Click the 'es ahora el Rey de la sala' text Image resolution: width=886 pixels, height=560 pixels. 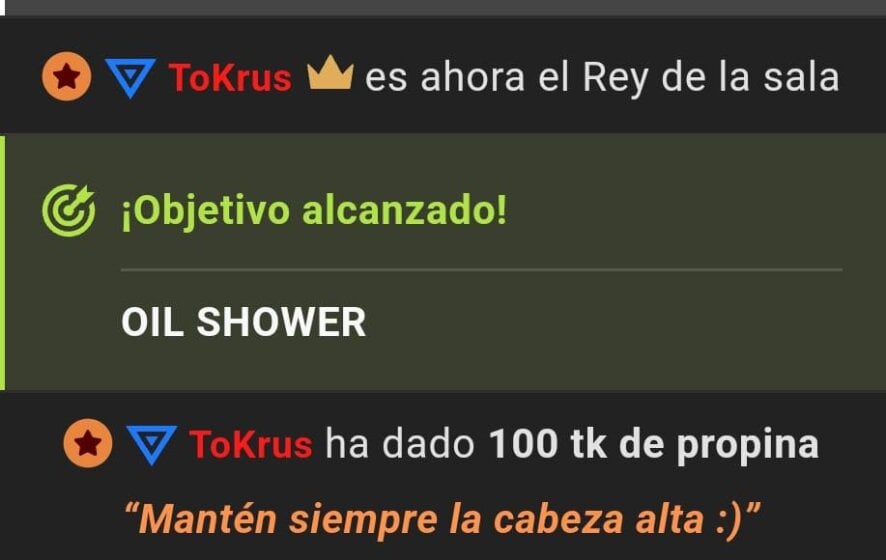[x=602, y=77]
